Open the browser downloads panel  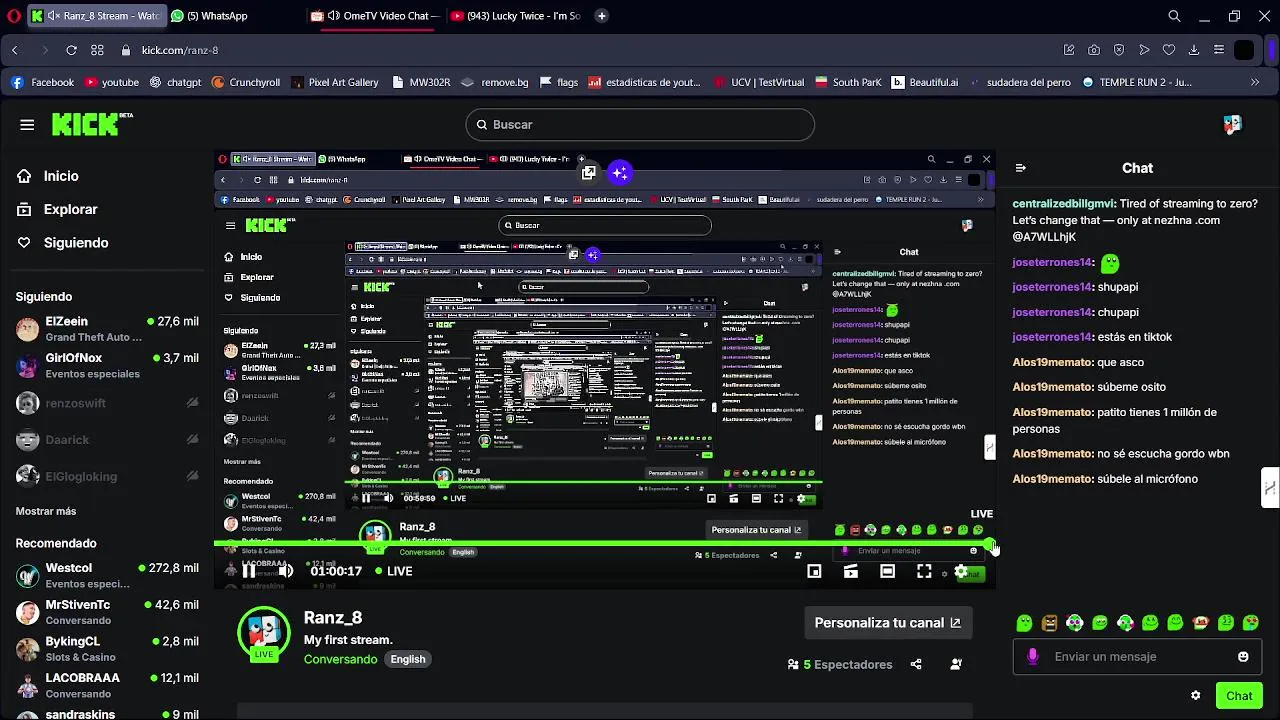tap(1194, 50)
